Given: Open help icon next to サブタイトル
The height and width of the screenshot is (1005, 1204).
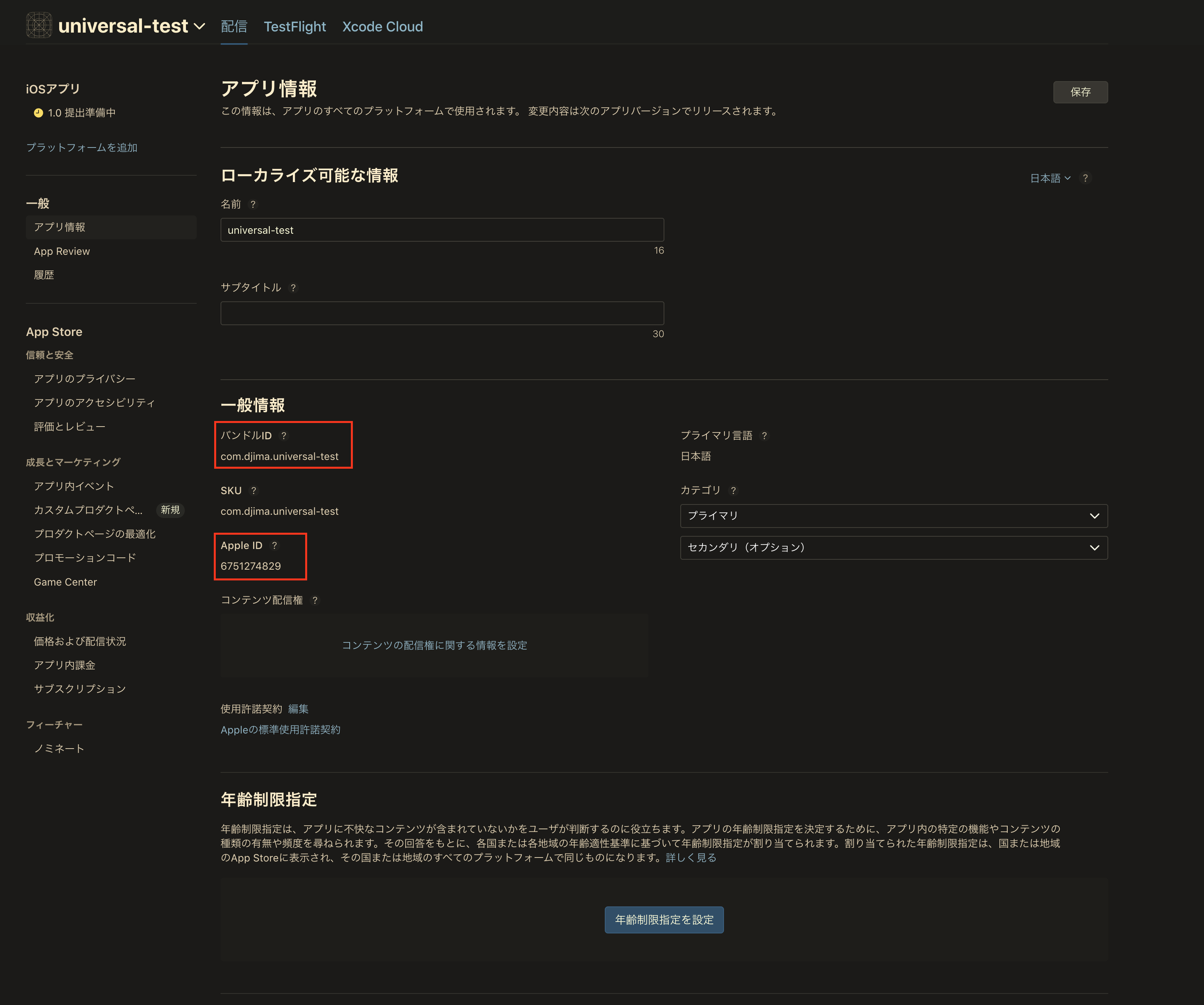Looking at the screenshot, I should [293, 287].
